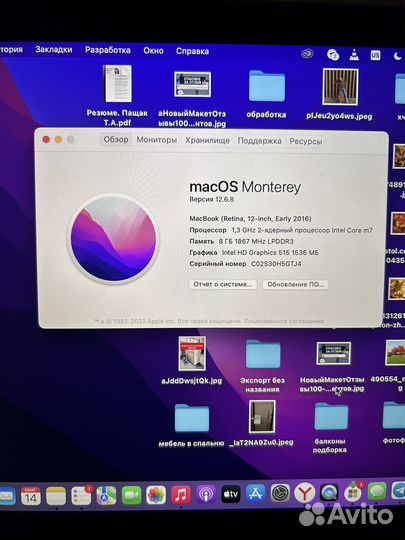Open the Лицензионное соглашение link
The image size is (405, 540).
(284, 321)
